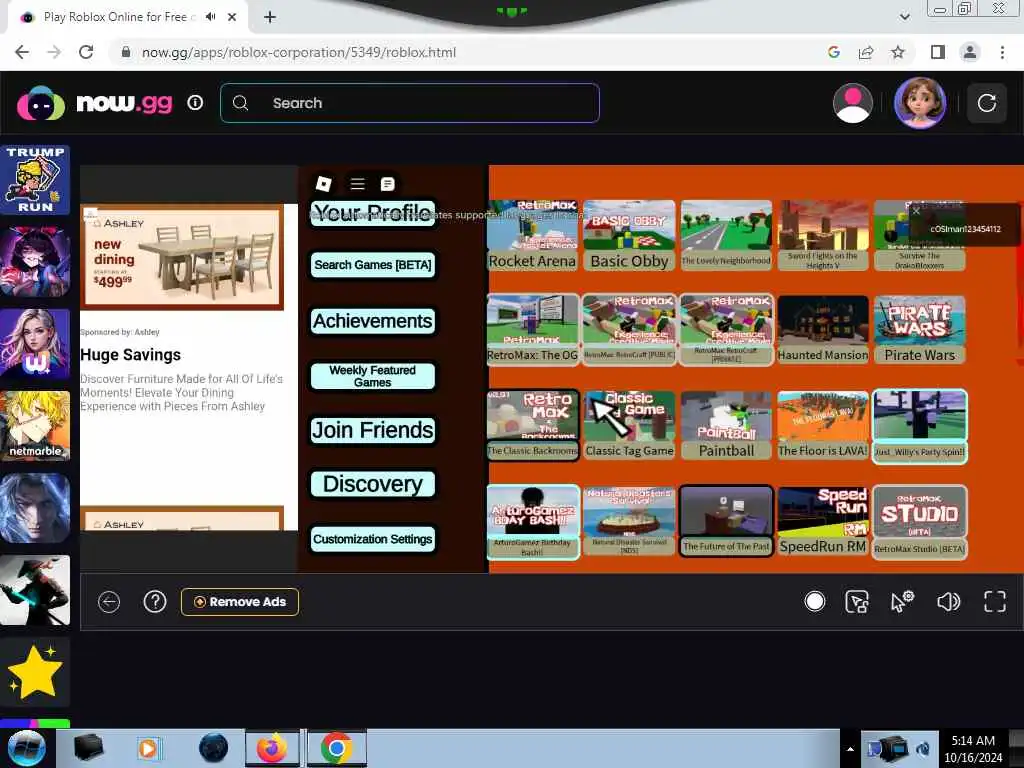The width and height of the screenshot is (1024, 768).
Task: Close the c0Slman123454112 notification
Action: pyautogui.click(x=916, y=211)
